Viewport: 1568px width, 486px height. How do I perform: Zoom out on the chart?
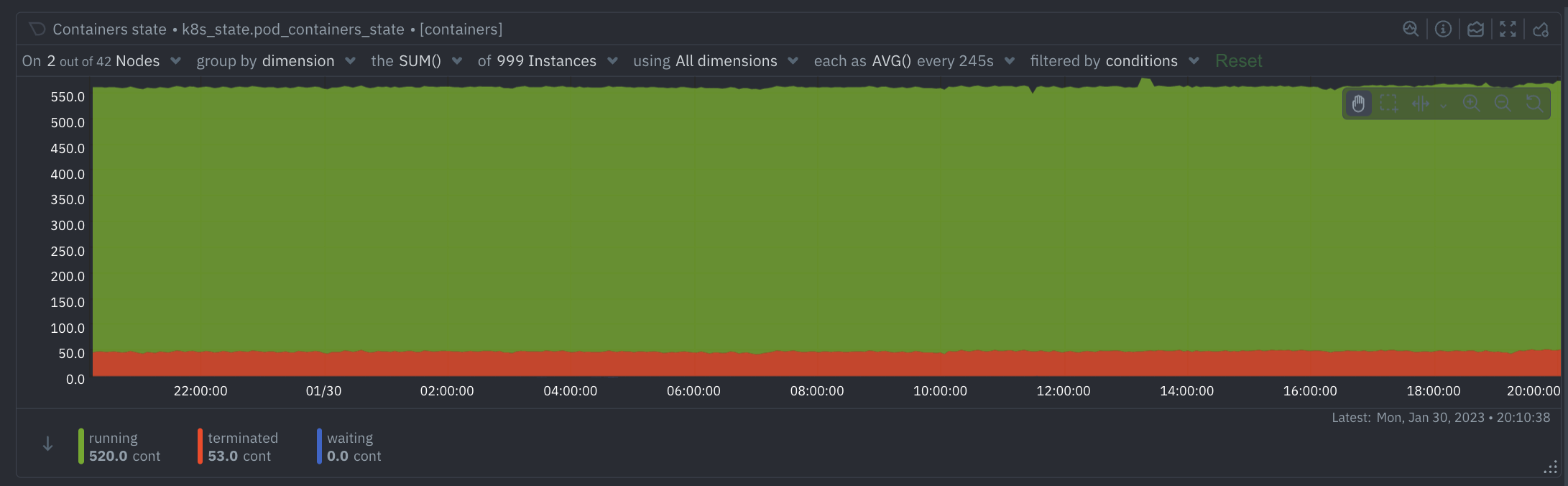[x=1502, y=104]
